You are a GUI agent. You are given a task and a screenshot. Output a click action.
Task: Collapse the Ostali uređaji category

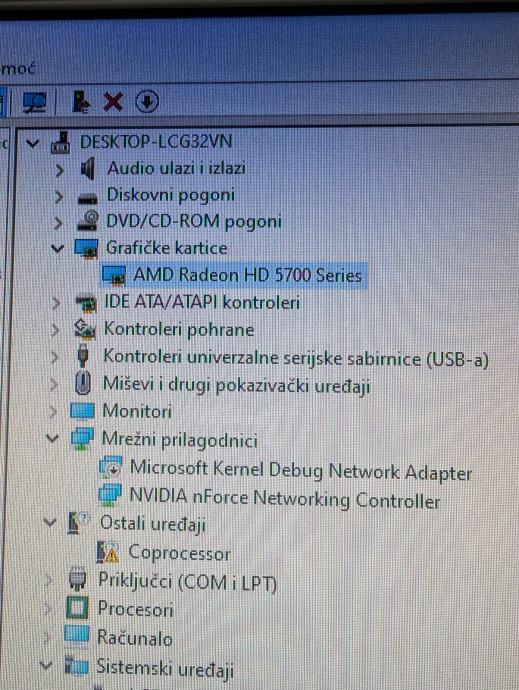coord(49,522)
